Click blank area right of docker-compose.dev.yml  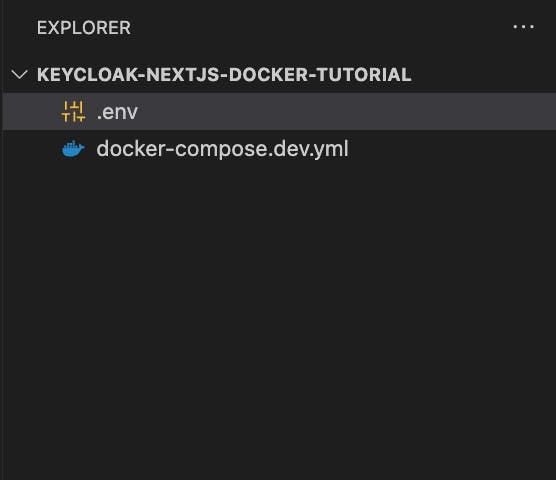(452, 149)
